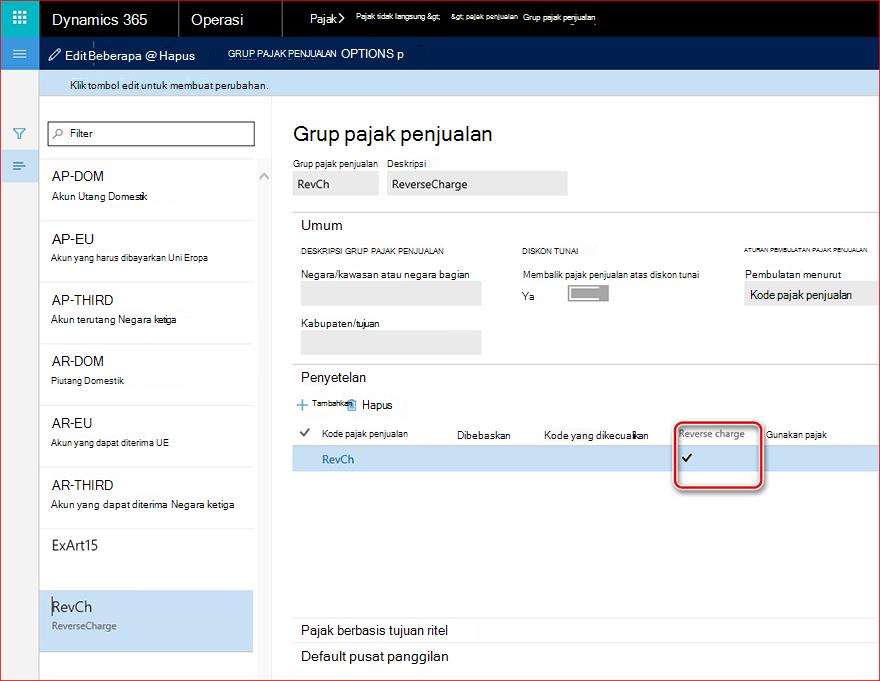The height and width of the screenshot is (681, 880).
Task: Click the Hapus trash icon in Penyetelan
Action: 351,405
